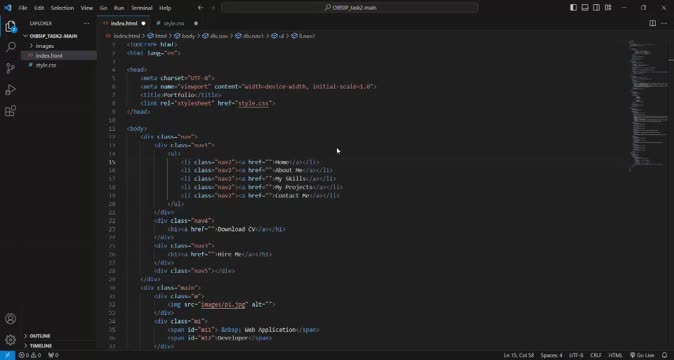Click the HTML language mode indicator
The height and width of the screenshot is (360, 674).
pos(615,355)
